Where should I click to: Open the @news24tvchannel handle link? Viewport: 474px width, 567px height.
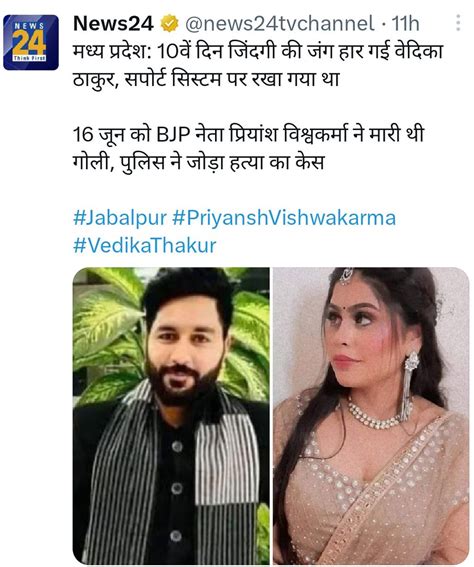coord(279,24)
